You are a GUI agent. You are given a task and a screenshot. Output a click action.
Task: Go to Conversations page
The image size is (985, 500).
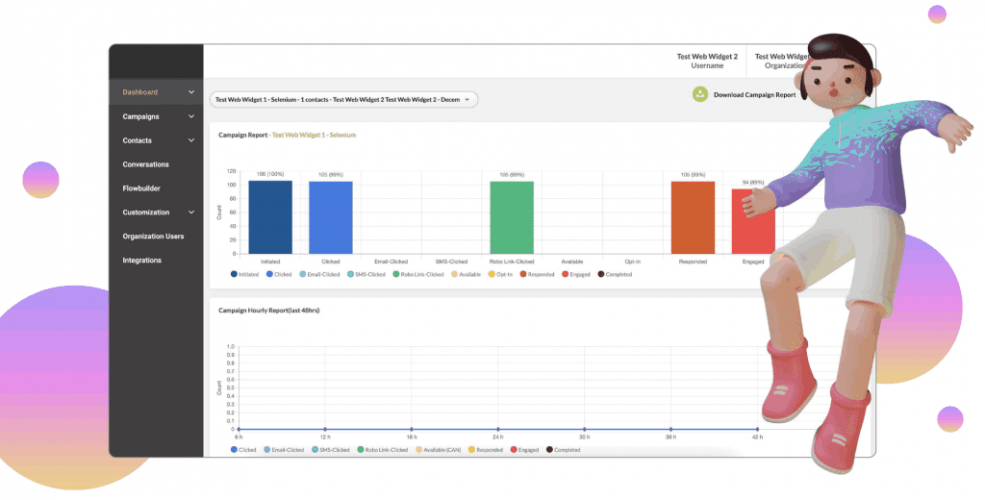point(146,165)
